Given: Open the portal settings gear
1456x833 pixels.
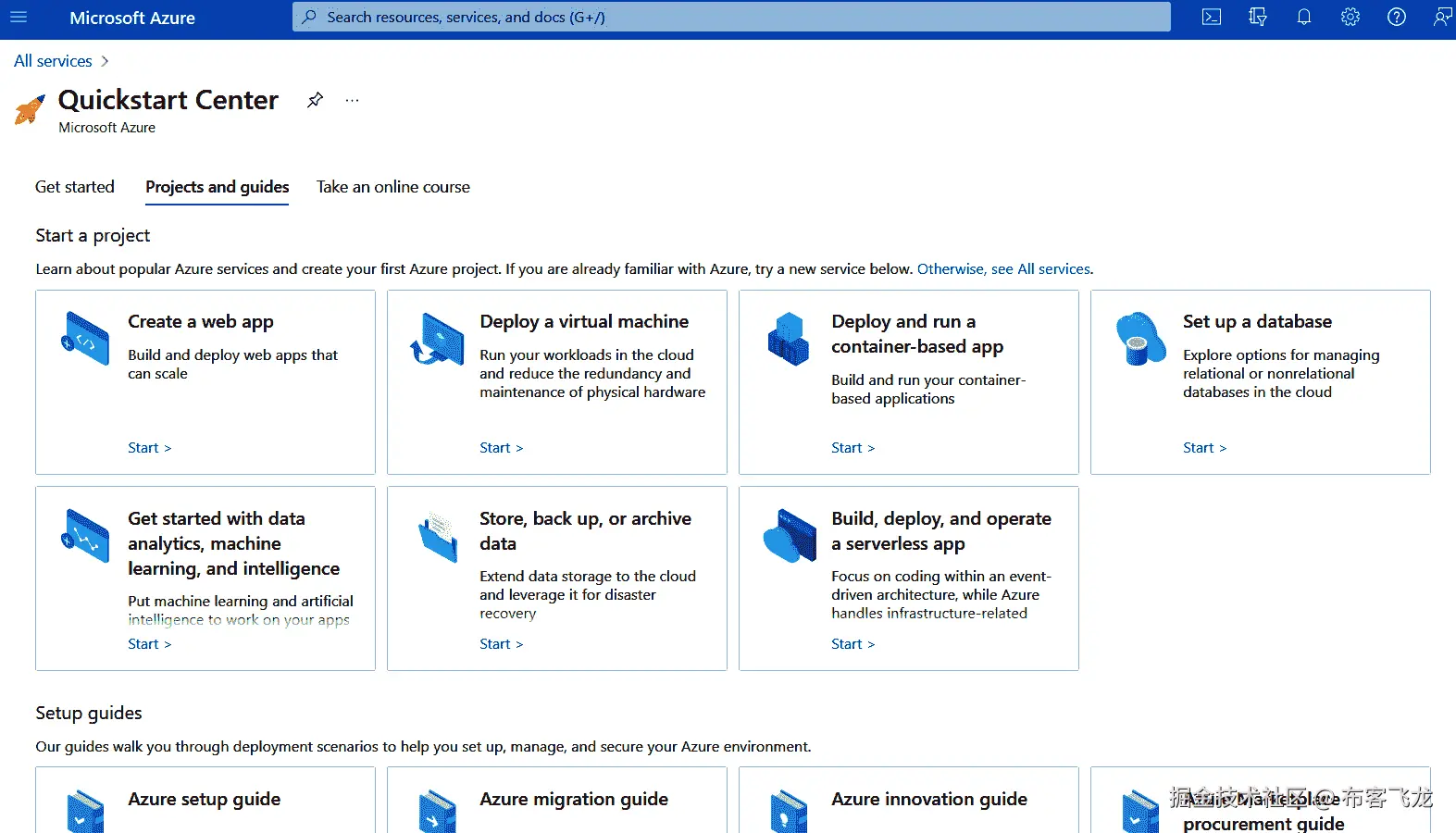Looking at the screenshot, I should point(1350,18).
